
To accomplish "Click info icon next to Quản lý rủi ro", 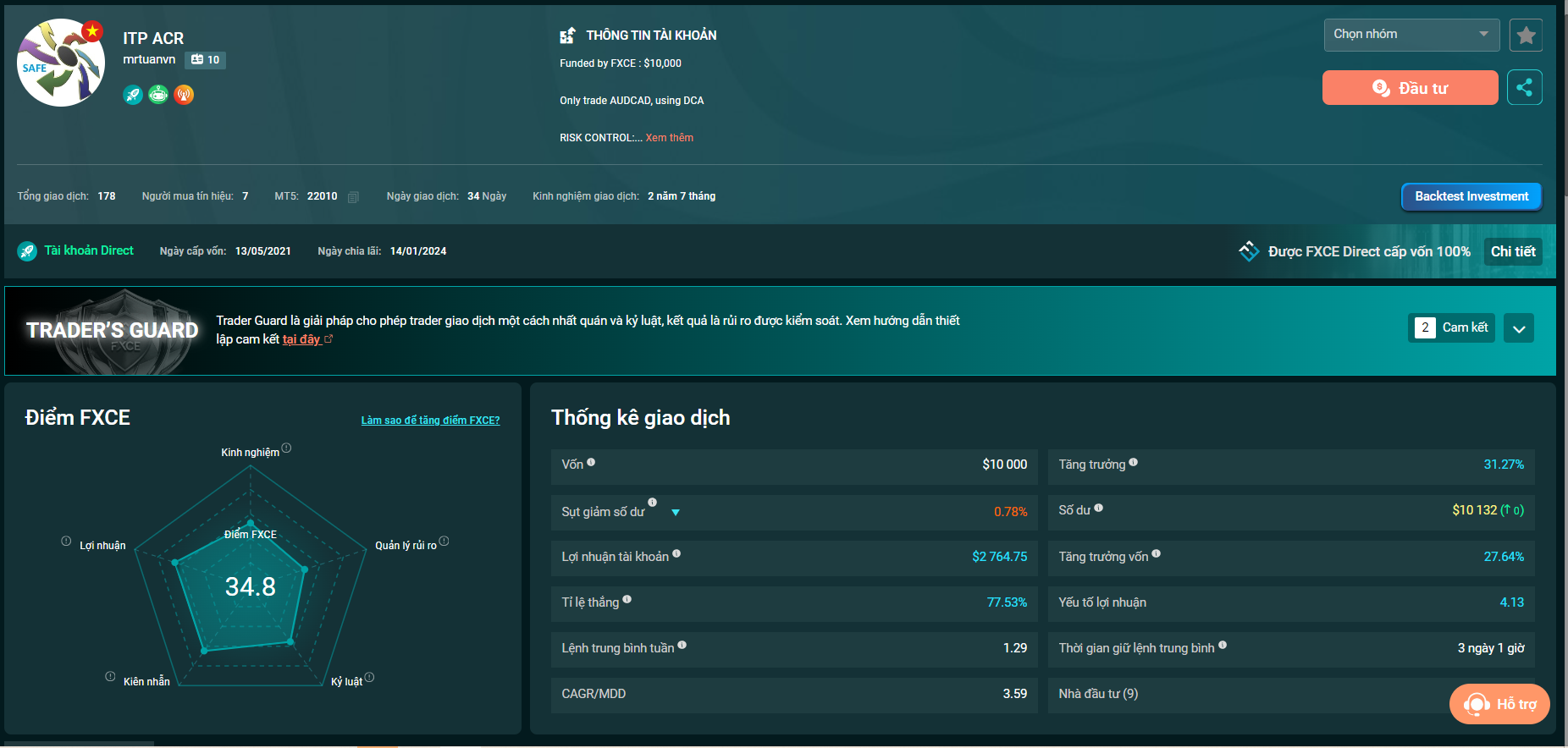I will (444, 542).
